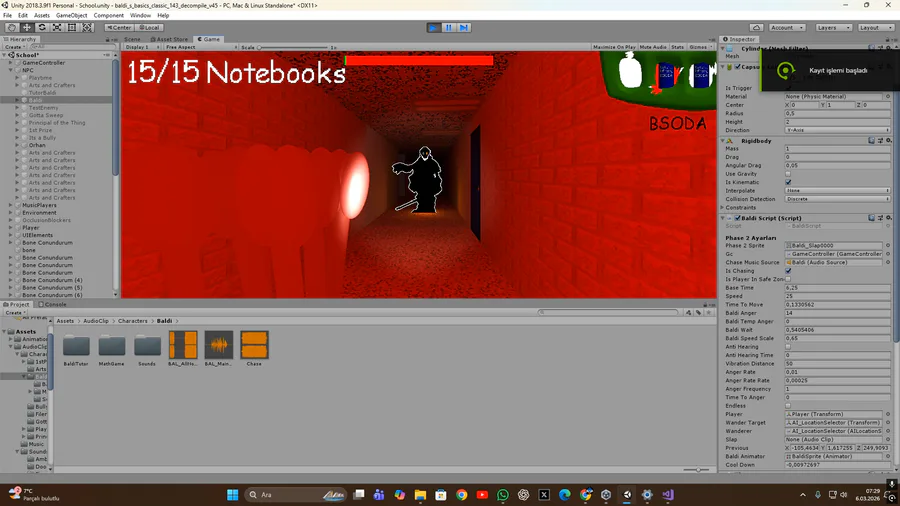The height and width of the screenshot is (506, 900).
Task: Switch to the Asset Store tab
Action: (x=169, y=39)
